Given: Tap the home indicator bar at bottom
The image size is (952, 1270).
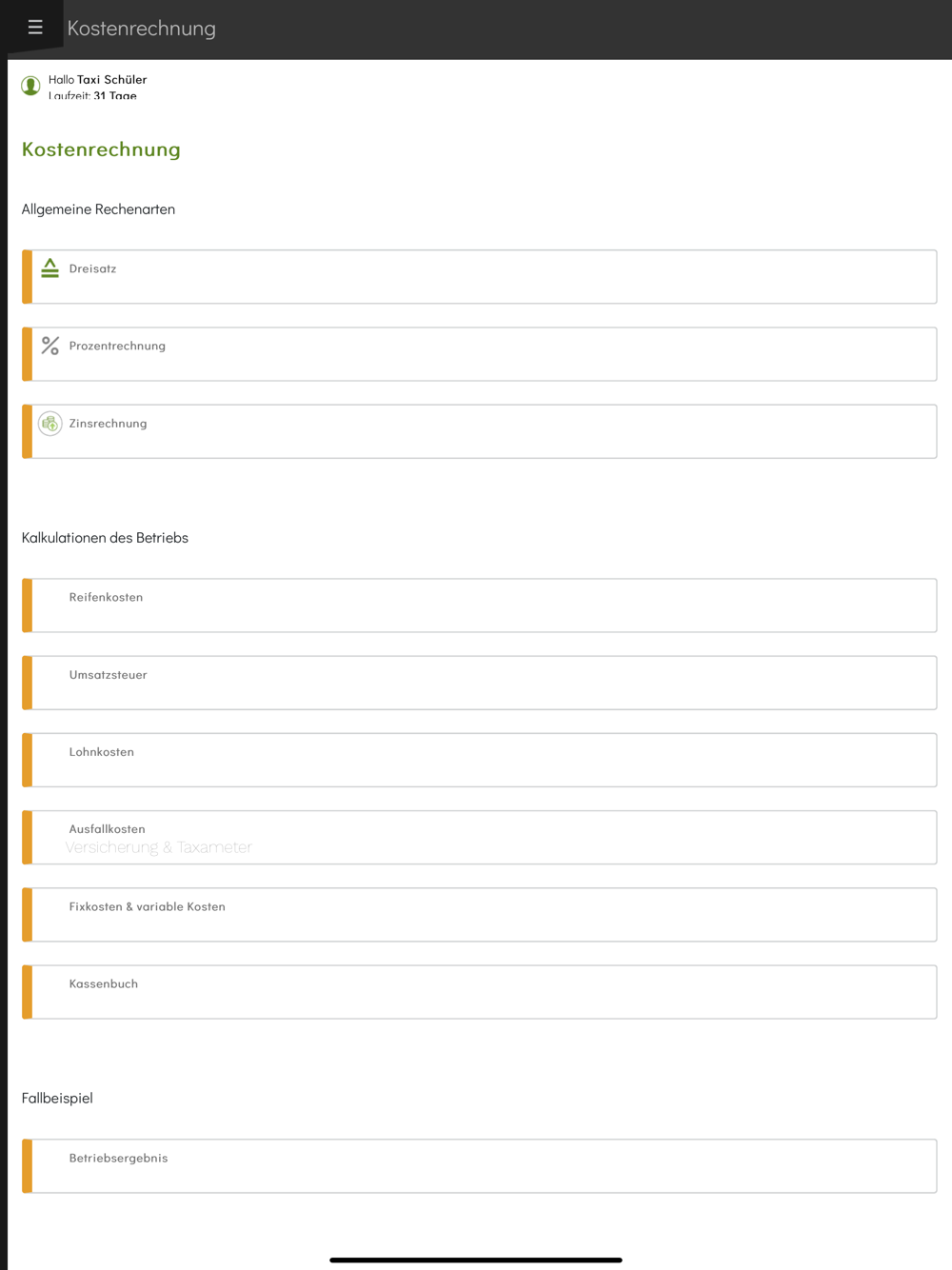Looking at the screenshot, I should pos(476,1260).
